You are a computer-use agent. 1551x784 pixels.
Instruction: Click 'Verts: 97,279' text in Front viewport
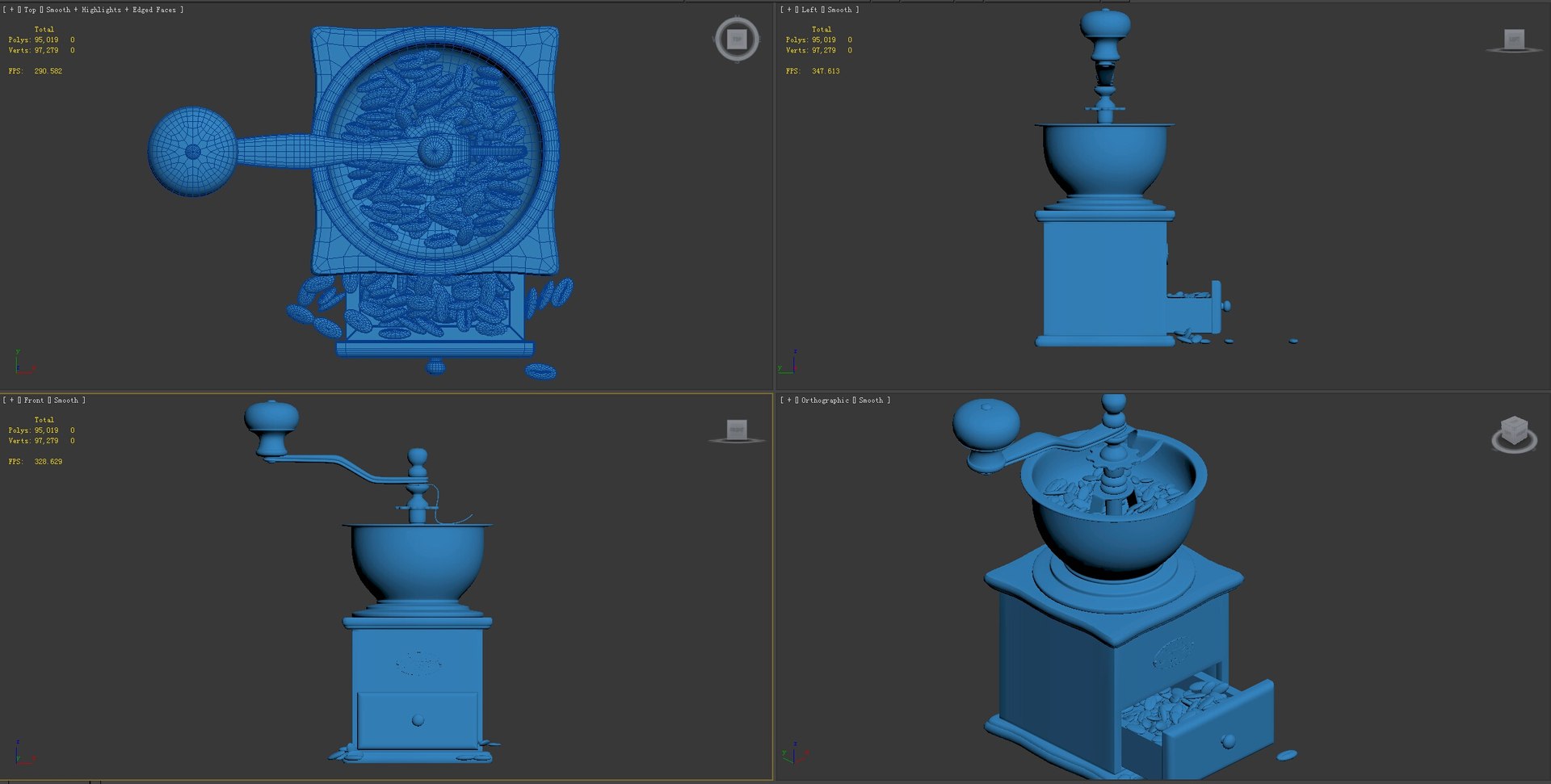[33, 441]
